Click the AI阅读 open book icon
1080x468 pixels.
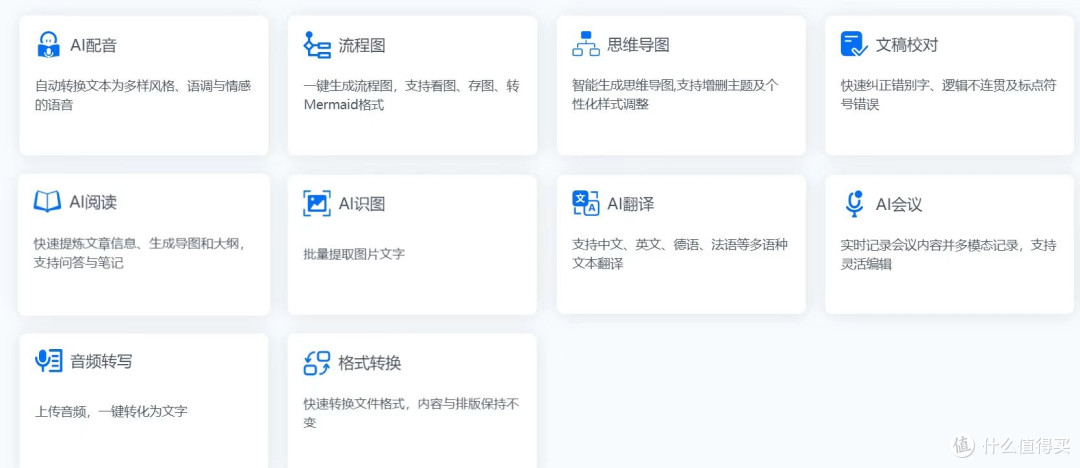click(47, 201)
